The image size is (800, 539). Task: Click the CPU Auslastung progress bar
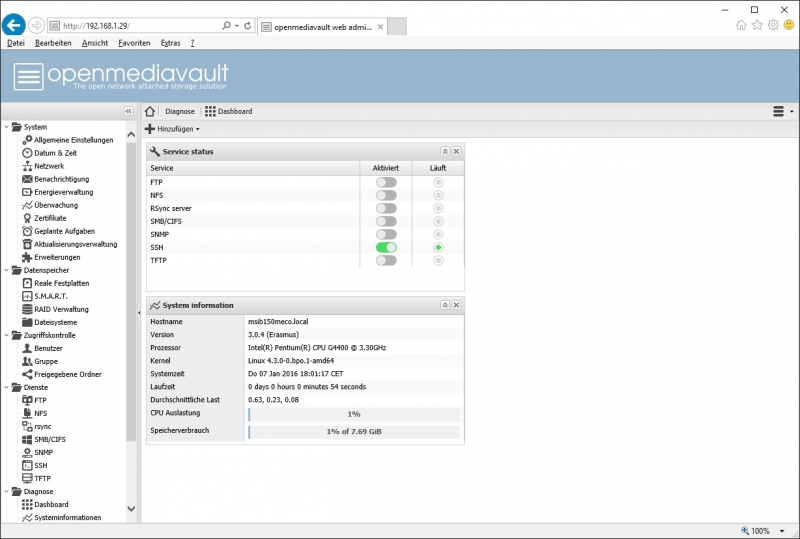tap(354, 414)
